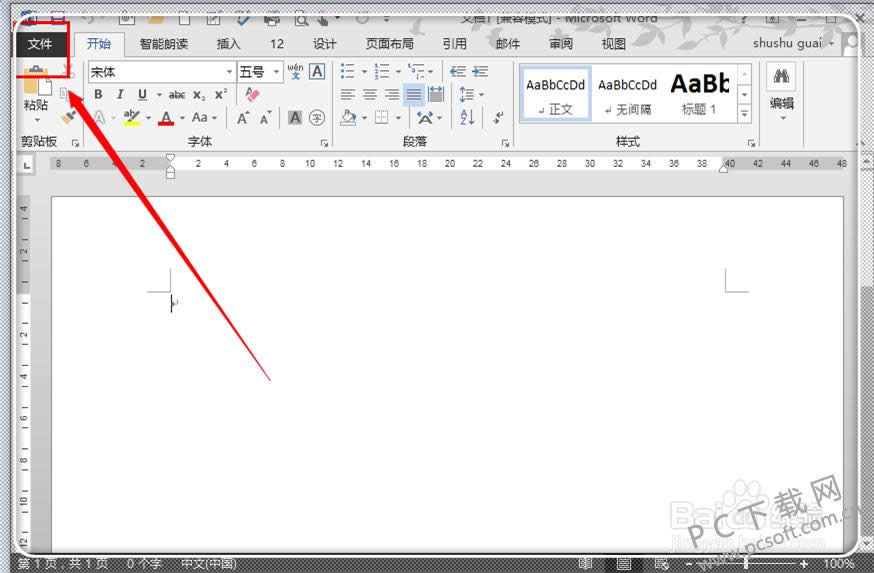Screen dimensions: 874x573
Task: Toggle justify alignment
Action: pos(414,94)
